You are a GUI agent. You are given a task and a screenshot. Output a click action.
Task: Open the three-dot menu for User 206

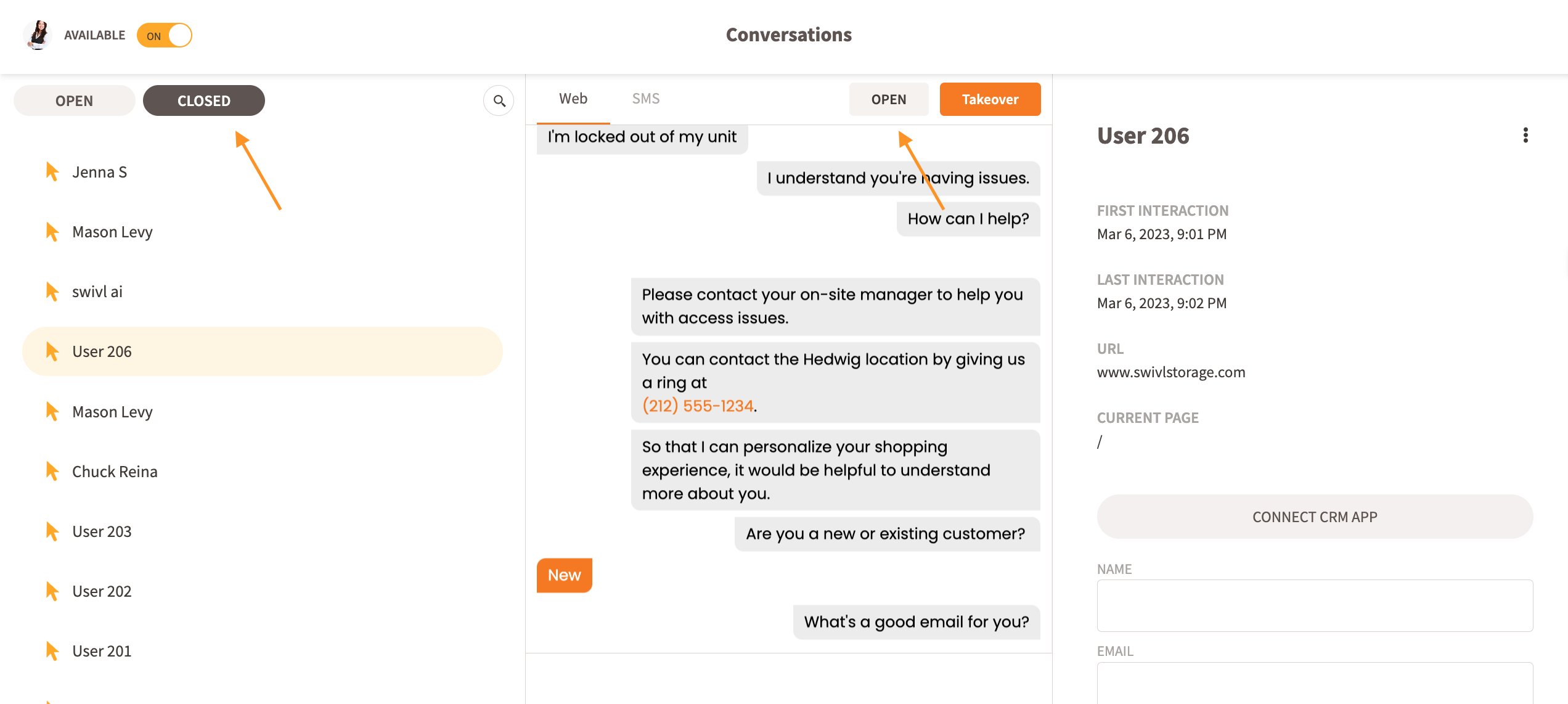tap(1525, 135)
